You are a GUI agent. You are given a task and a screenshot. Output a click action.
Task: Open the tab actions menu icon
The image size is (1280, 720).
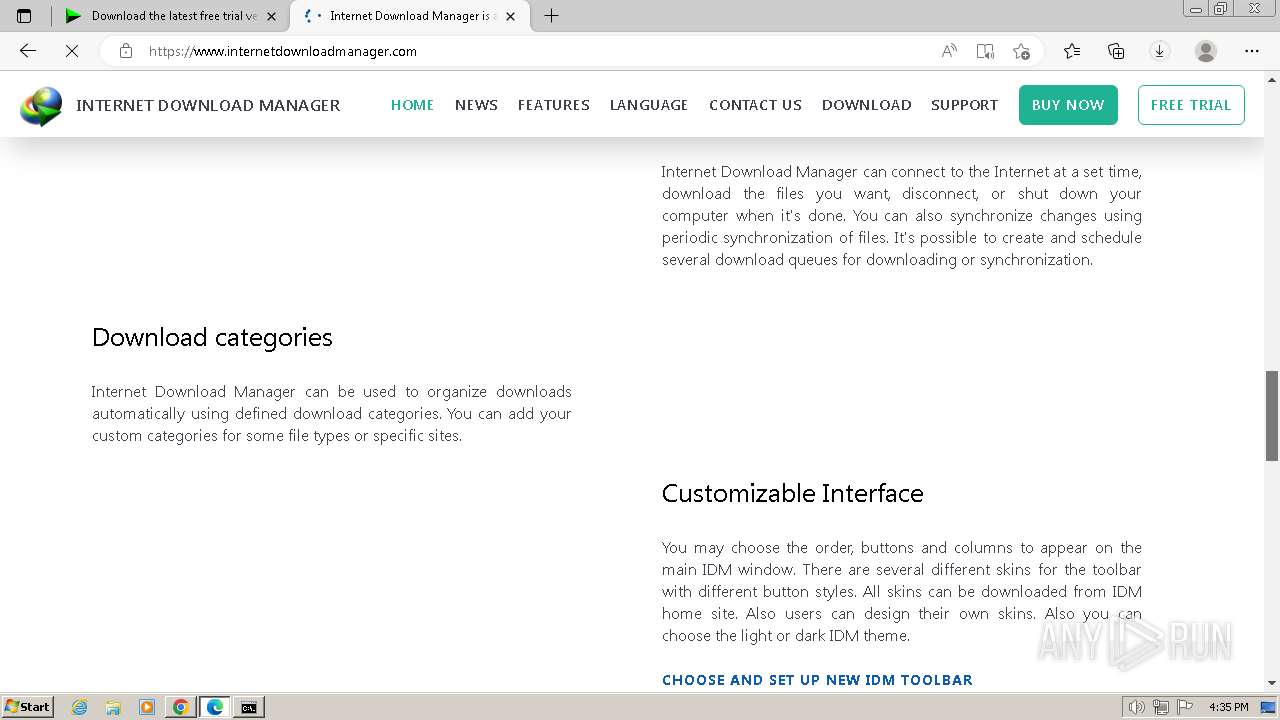(x=24, y=15)
